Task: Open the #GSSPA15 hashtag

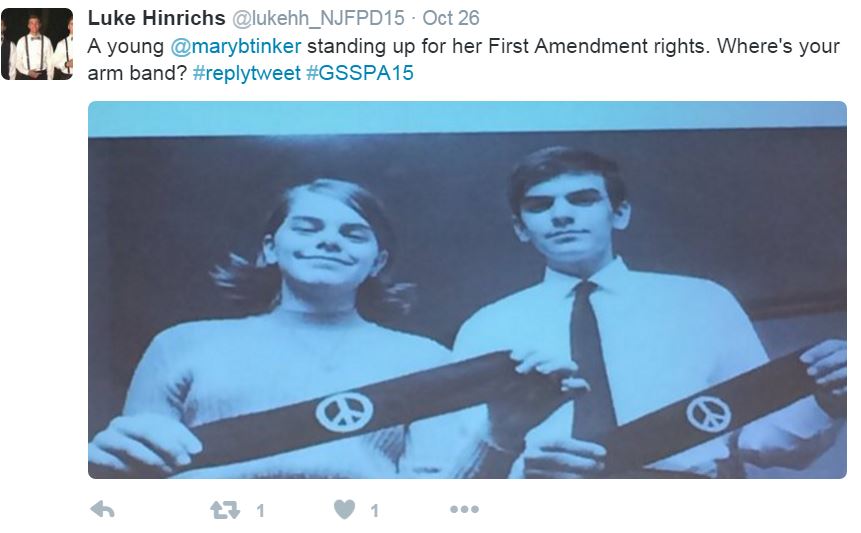Action: (360, 72)
